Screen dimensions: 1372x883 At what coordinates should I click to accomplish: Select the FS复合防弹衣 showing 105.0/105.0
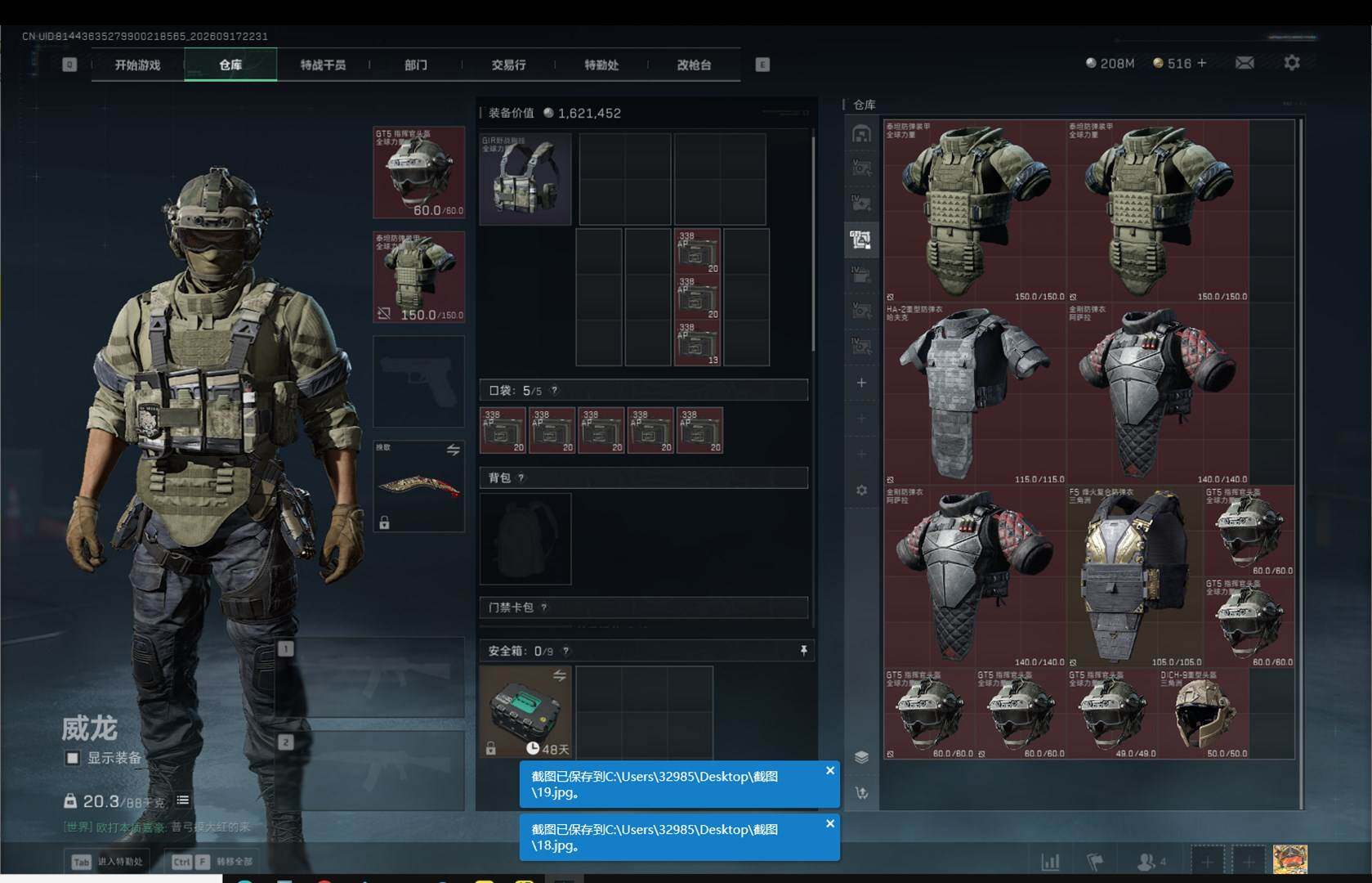coord(1135,577)
